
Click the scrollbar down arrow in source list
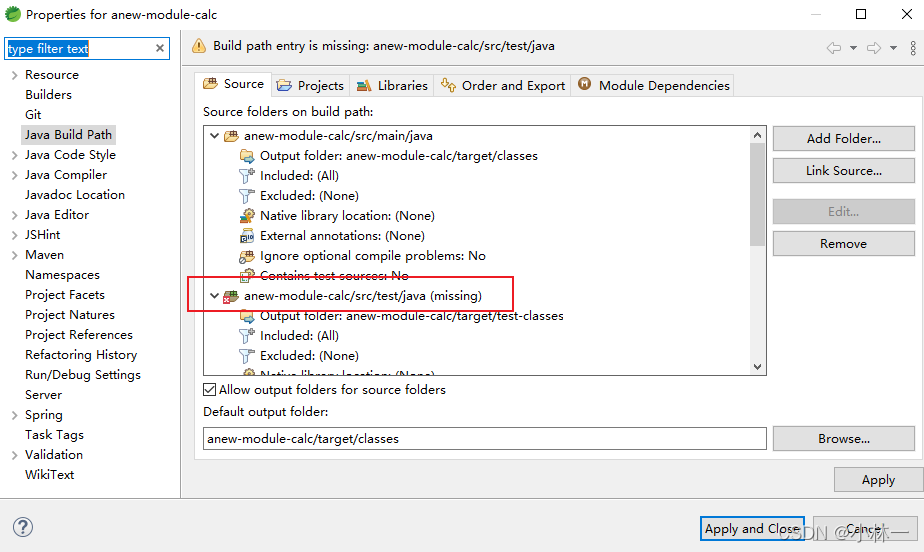click(757, 366)
